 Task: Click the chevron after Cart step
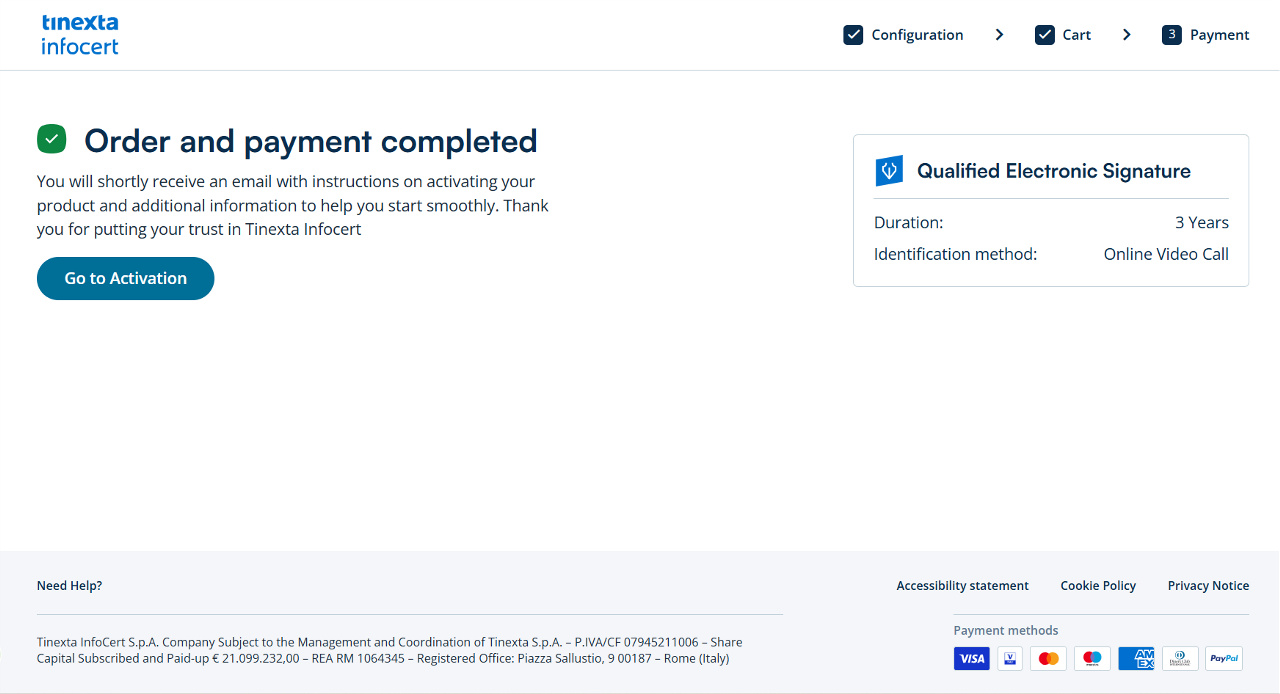tap(1127, 35)
